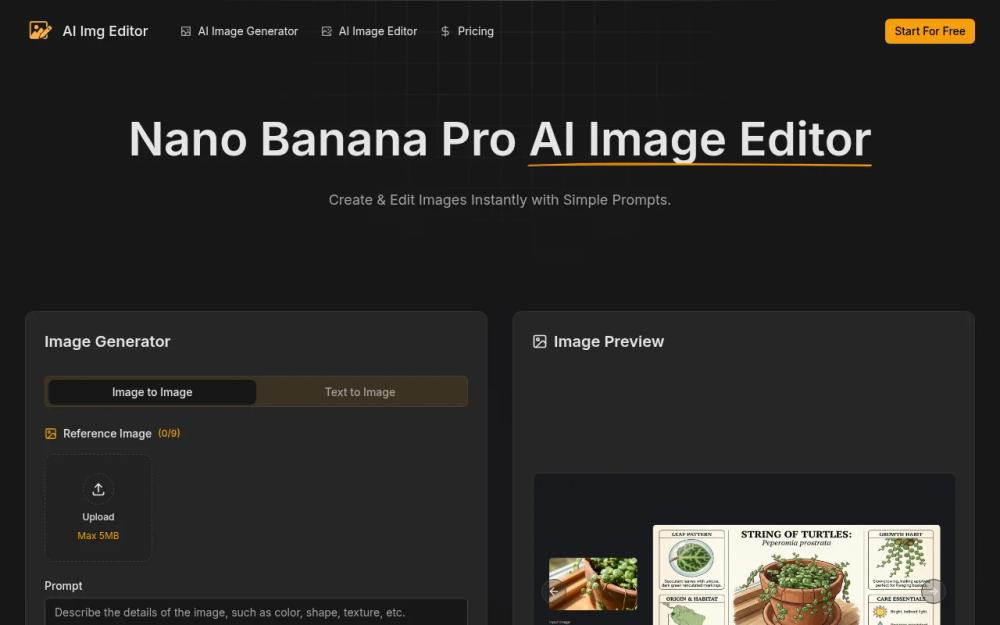Open the Pricing menu item
1000x625 pixels.
(x=475, y=31)
